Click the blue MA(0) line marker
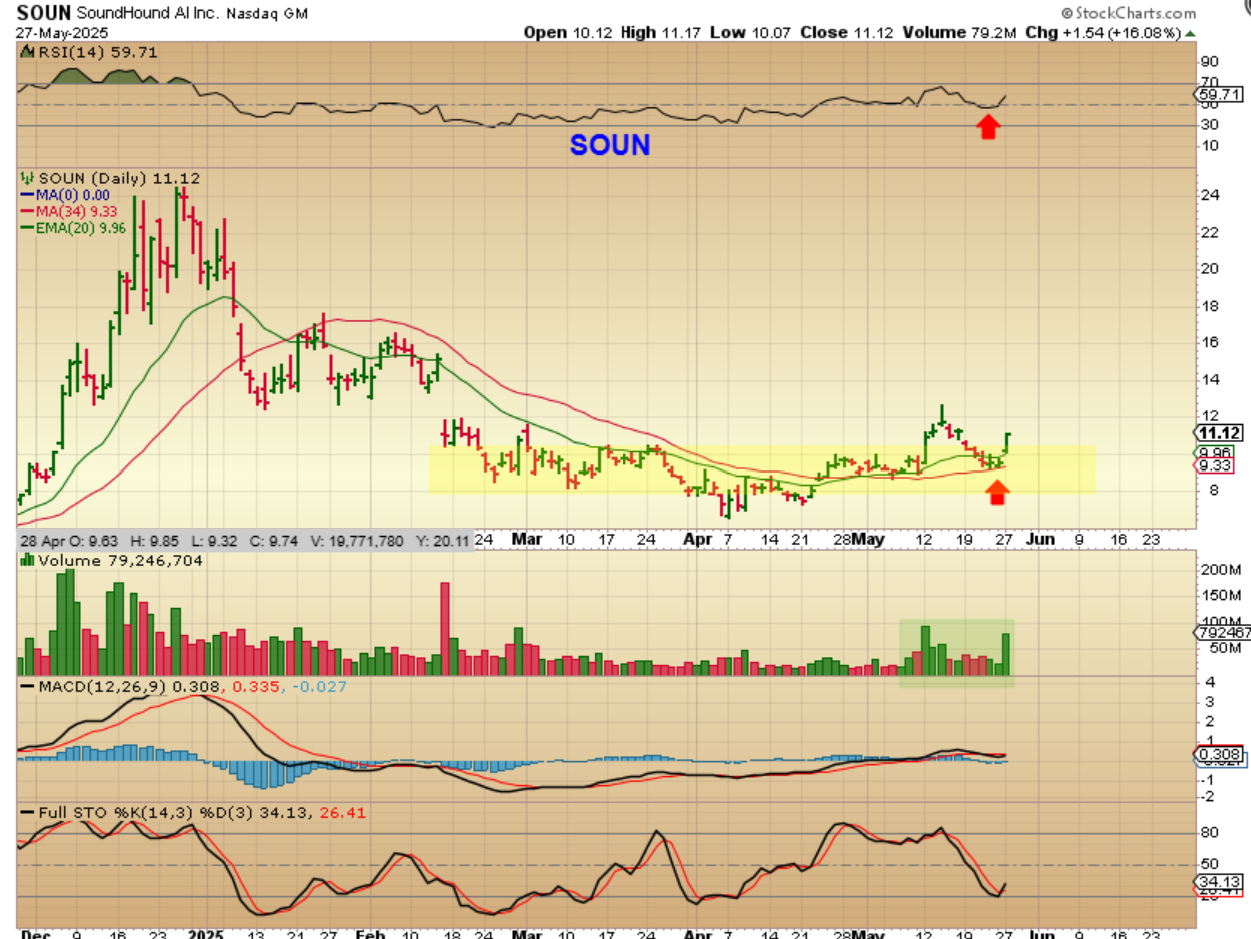Image resolution: width=1251 pixels, height=939 pixels. pyautogui.click(x=25, y=194)
